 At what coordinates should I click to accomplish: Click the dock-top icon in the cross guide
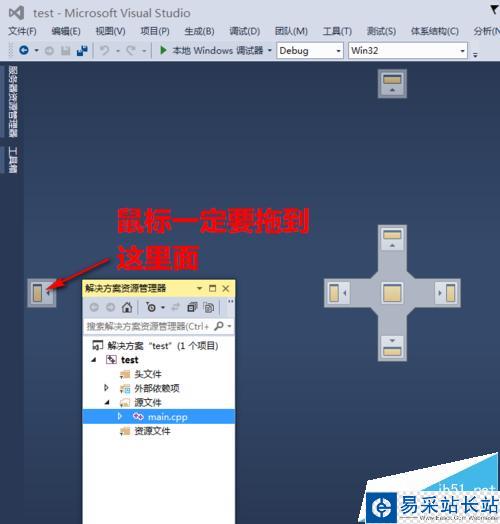pos(392,239)
